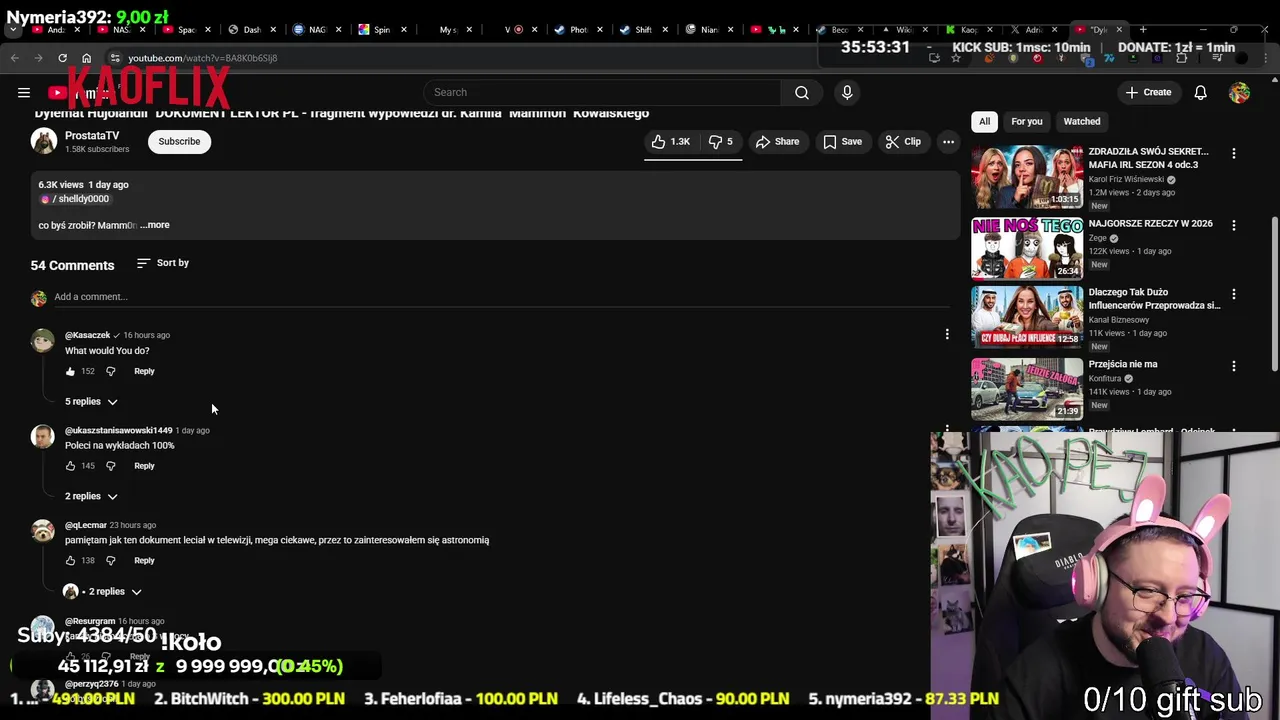
Task: Switch to the Shift browser tab
Action: tap(643, 29)
